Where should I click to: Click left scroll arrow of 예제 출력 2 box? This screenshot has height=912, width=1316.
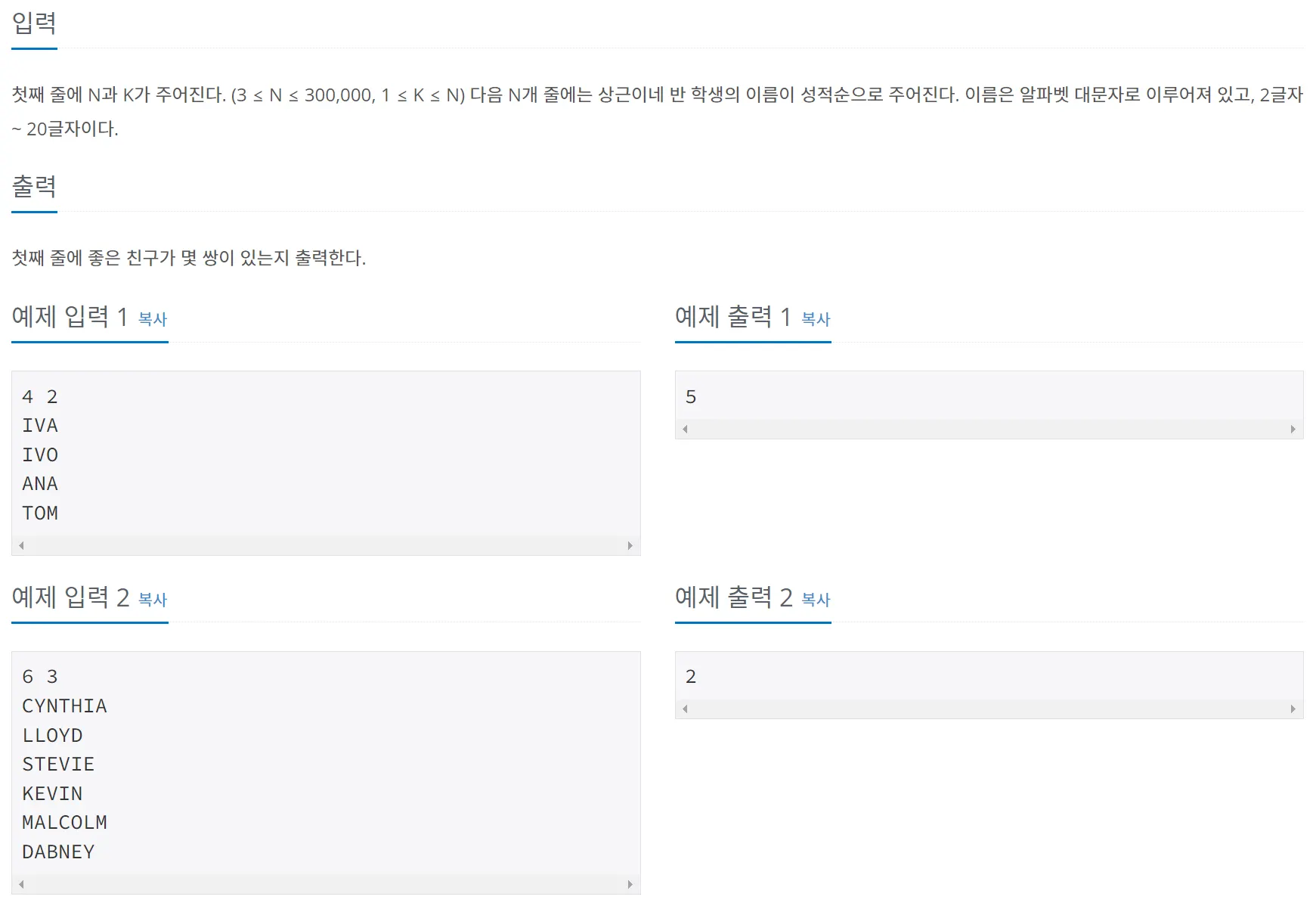point(685,709)
